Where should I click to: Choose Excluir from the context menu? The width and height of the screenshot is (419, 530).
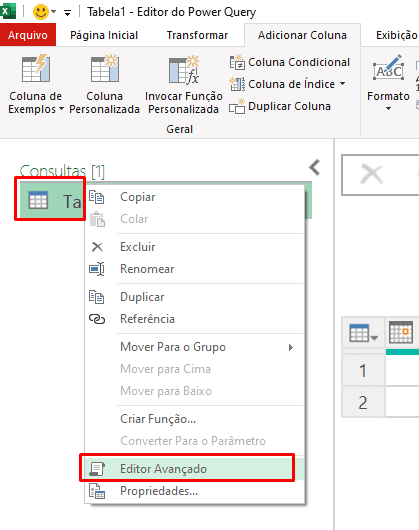pyautogui.click(x=195, y=247)
